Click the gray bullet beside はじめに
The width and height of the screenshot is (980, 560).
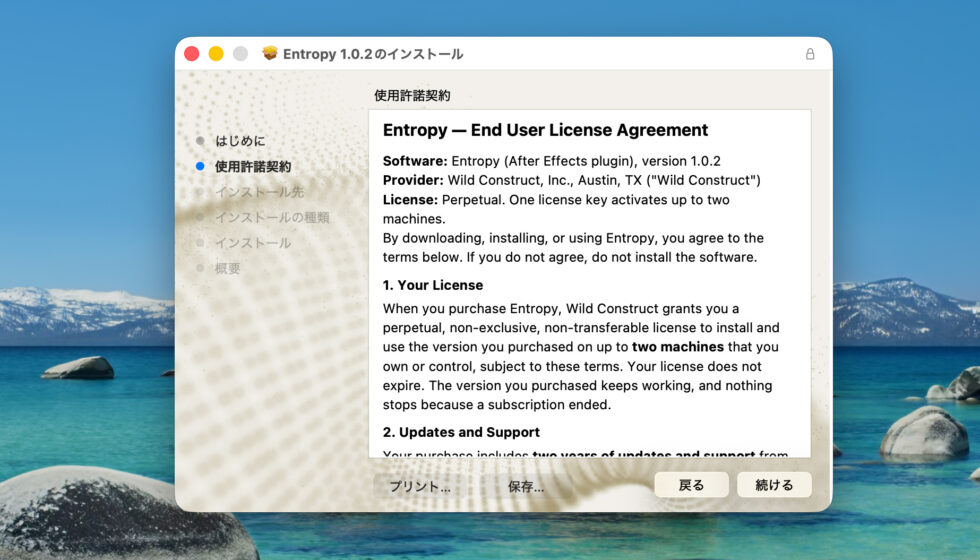click(200, 141)
